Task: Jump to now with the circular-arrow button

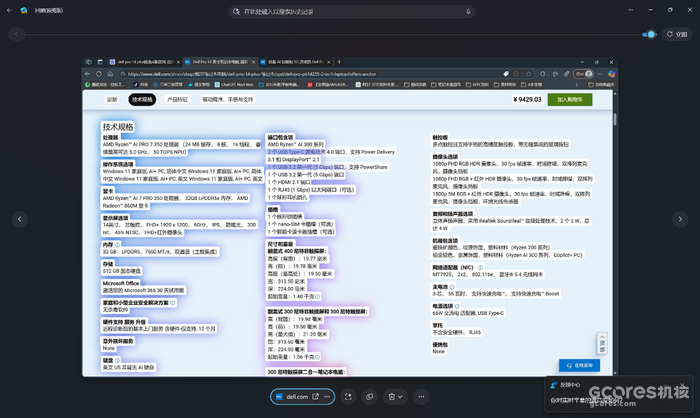Action: coord(677,34)
